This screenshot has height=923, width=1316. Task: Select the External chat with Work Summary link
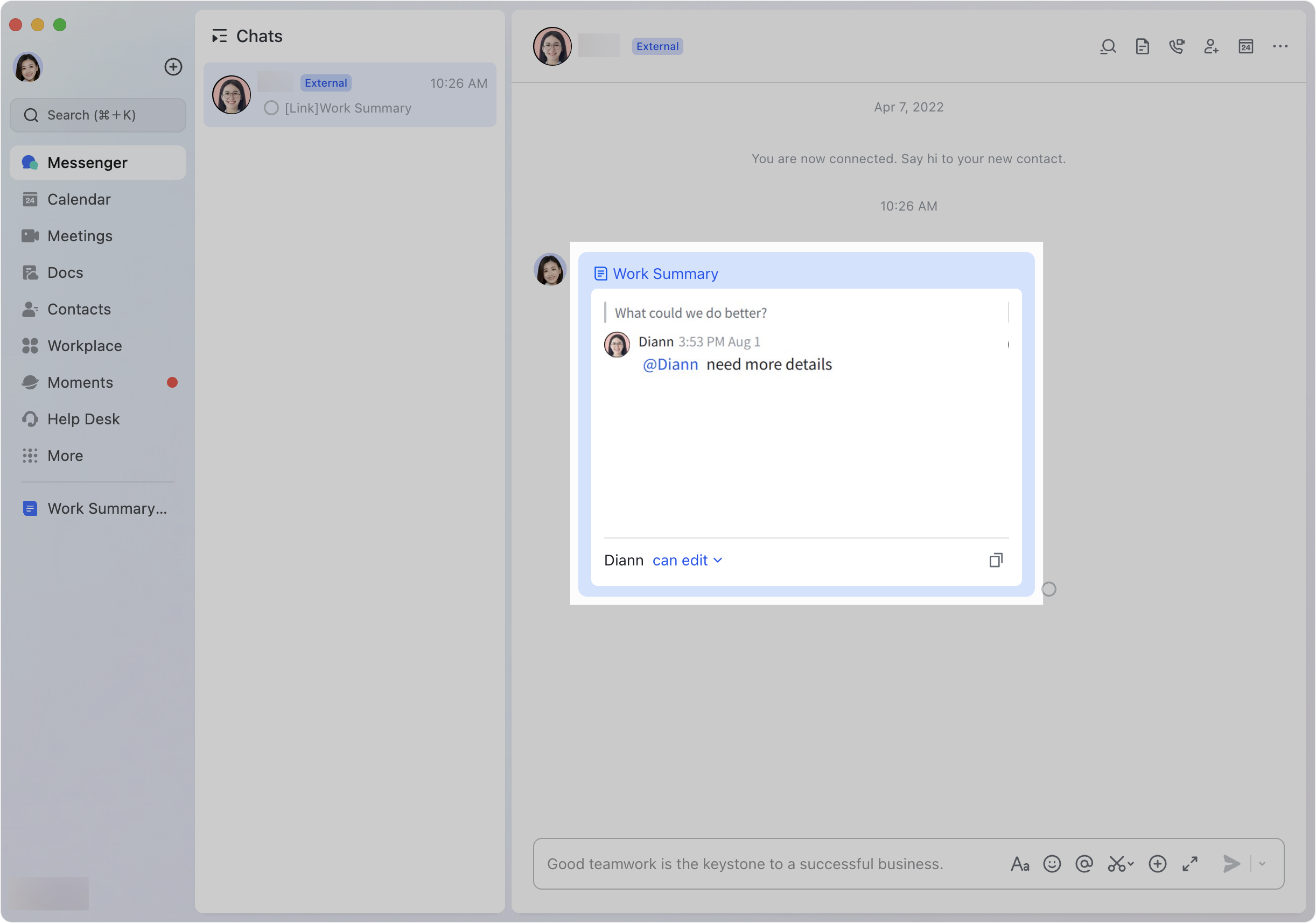pyautogui.click(x=349, y=95)
